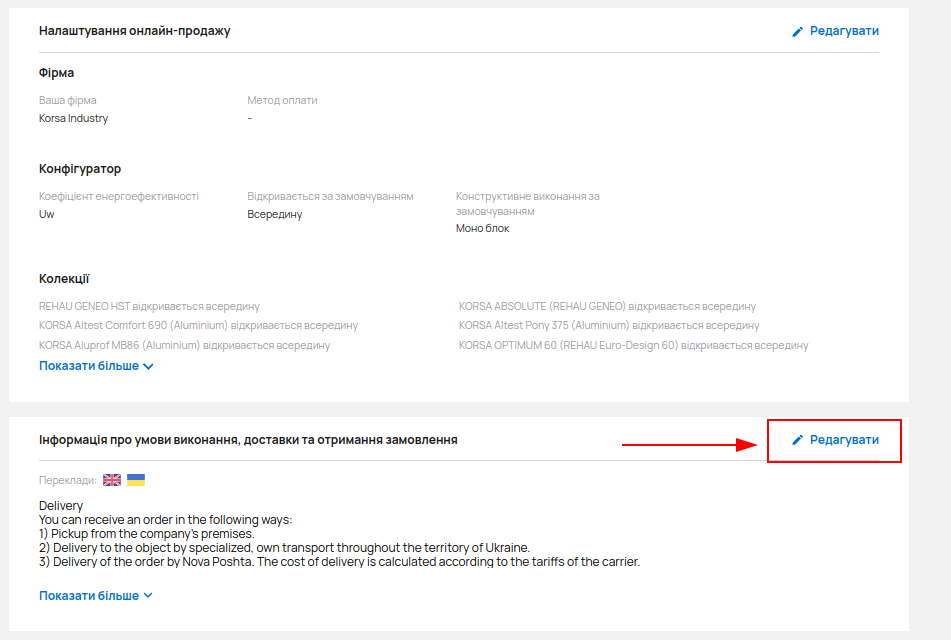Click the Uw energy coefficient value
Image resolution: width=951 pixels, height=640 pixels.
click(x=47, y=214)
